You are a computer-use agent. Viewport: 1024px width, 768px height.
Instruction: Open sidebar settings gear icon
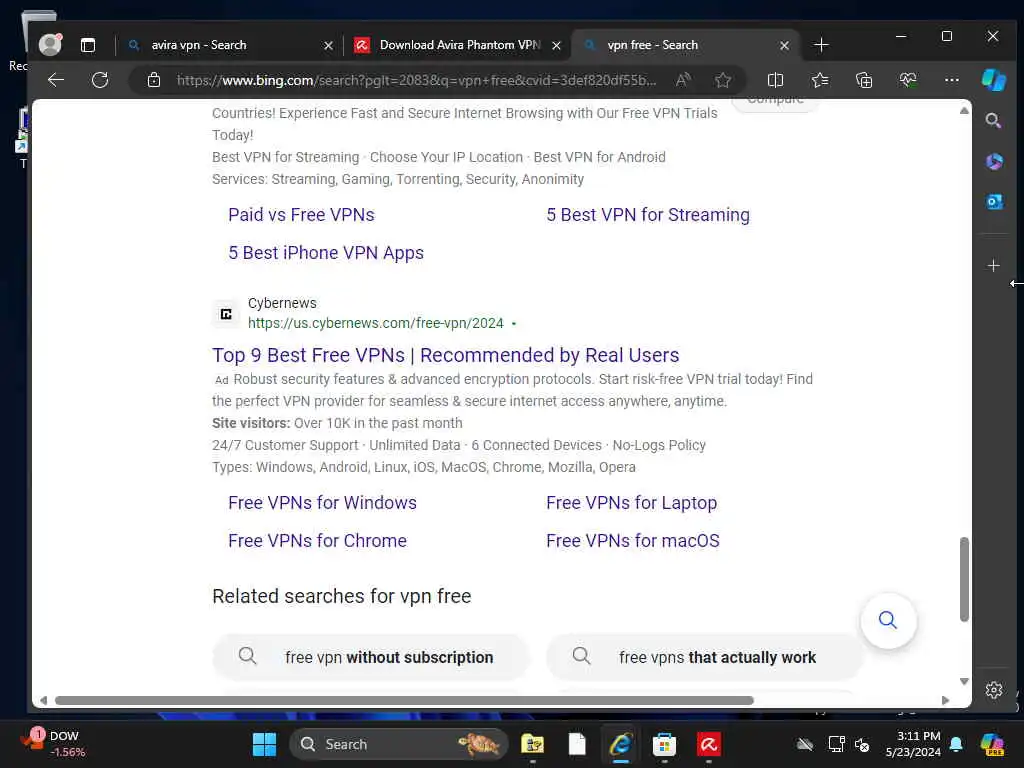point(994,690)
